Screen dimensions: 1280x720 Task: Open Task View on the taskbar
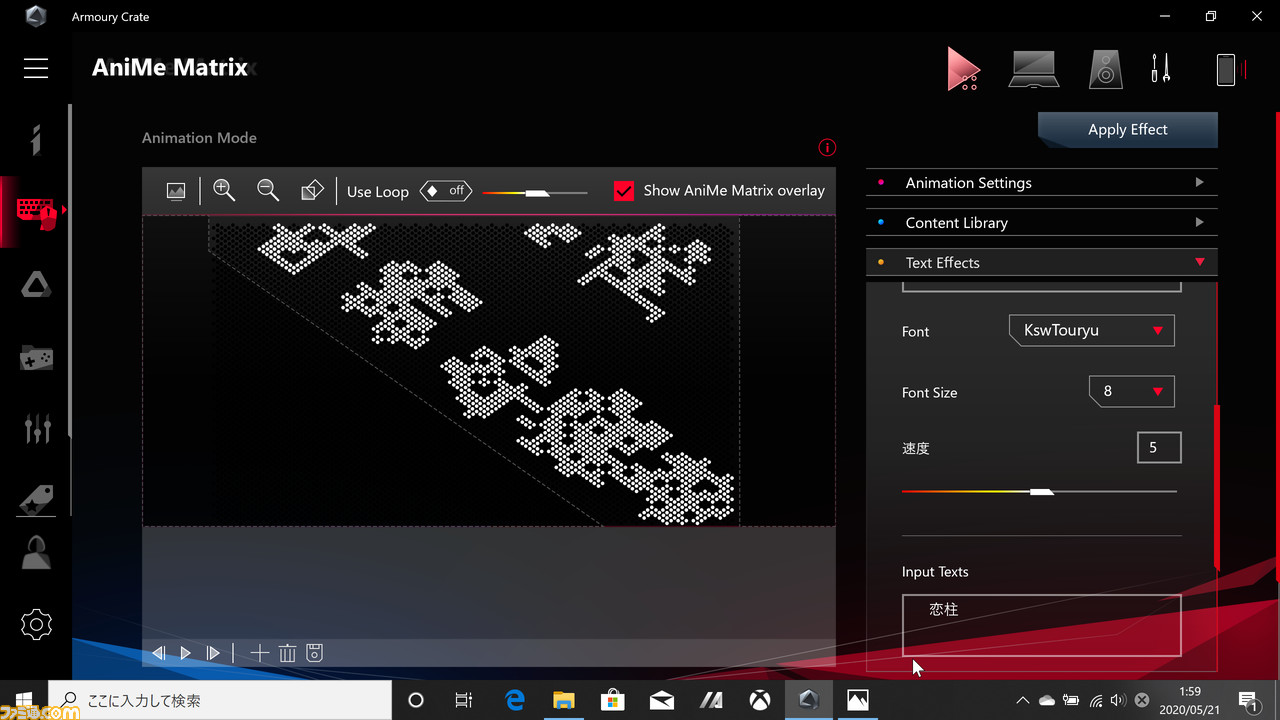pos(464,701)
